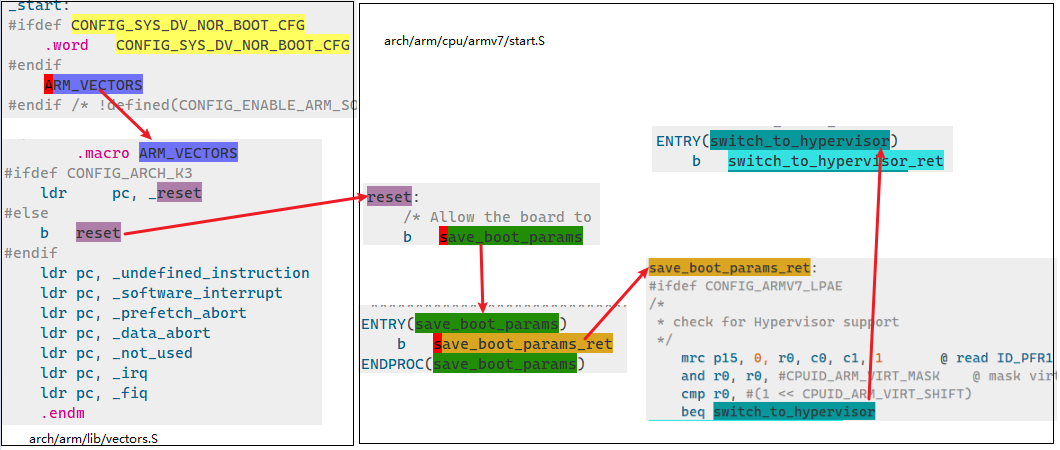This screenshot has width=1060, height=450.
Task: Click reset in the 'b reset' line
Action: [99, 233]
